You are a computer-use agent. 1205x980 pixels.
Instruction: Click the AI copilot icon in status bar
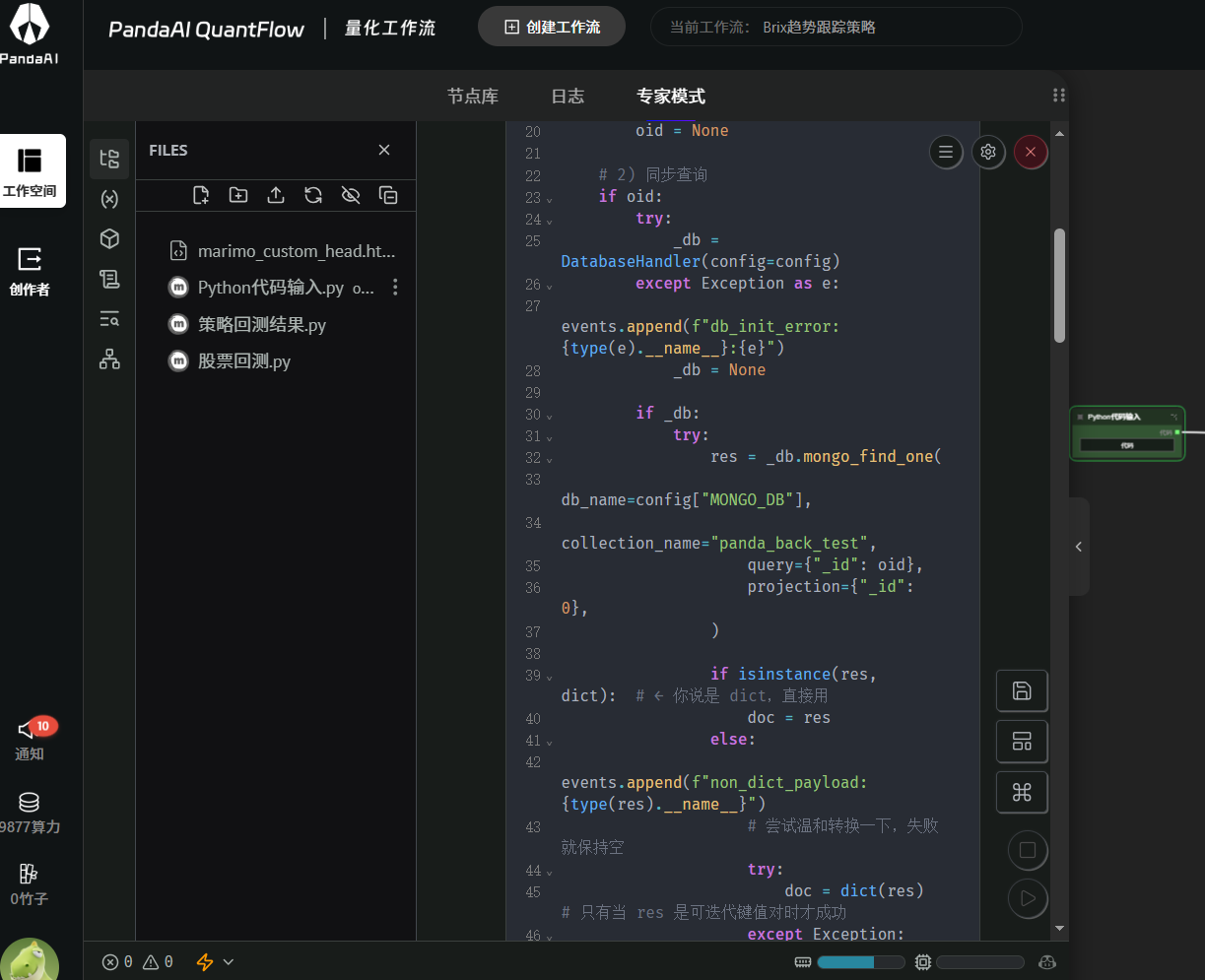click(1047, 962)
